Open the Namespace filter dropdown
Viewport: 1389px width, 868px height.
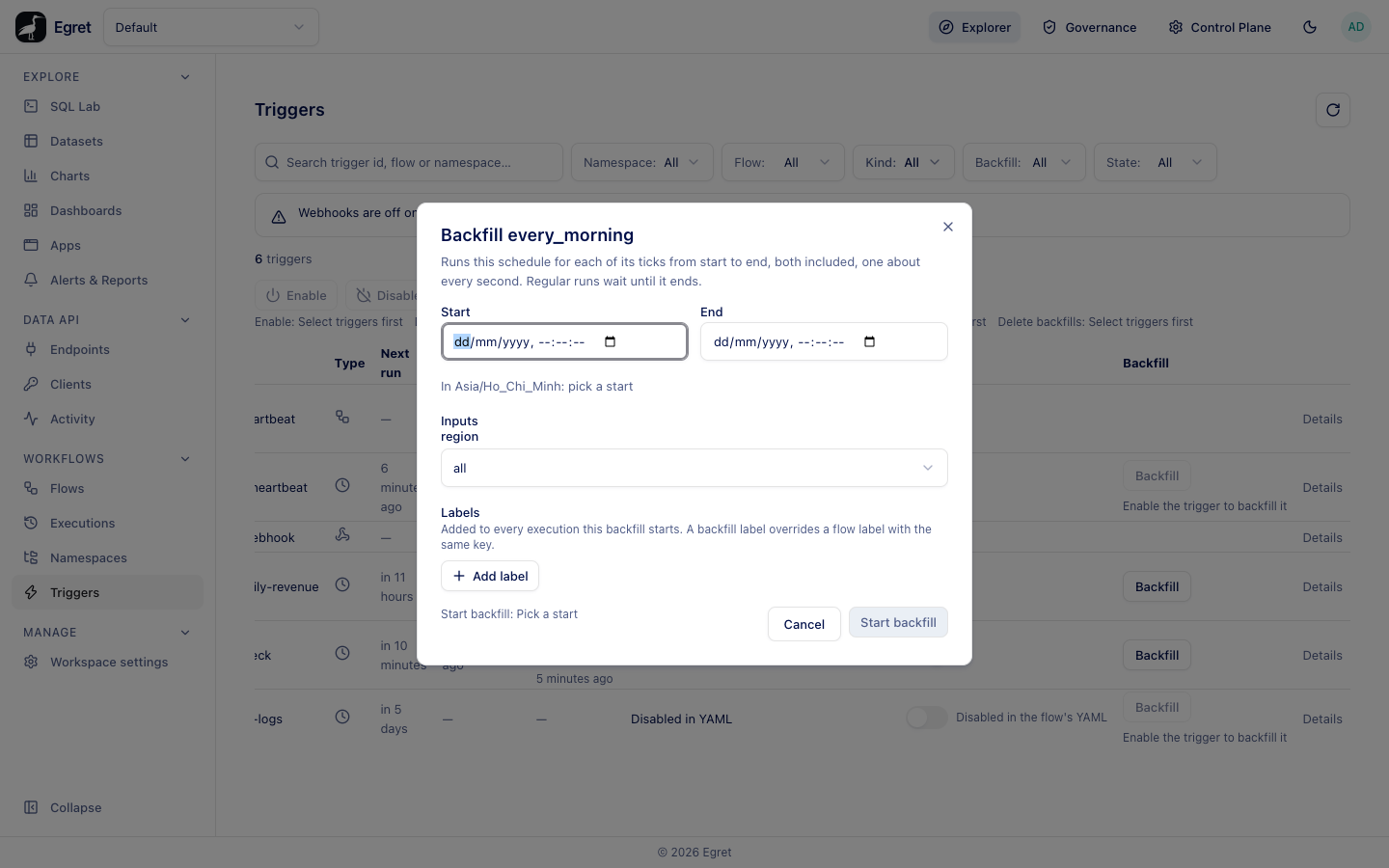[642, 162]
